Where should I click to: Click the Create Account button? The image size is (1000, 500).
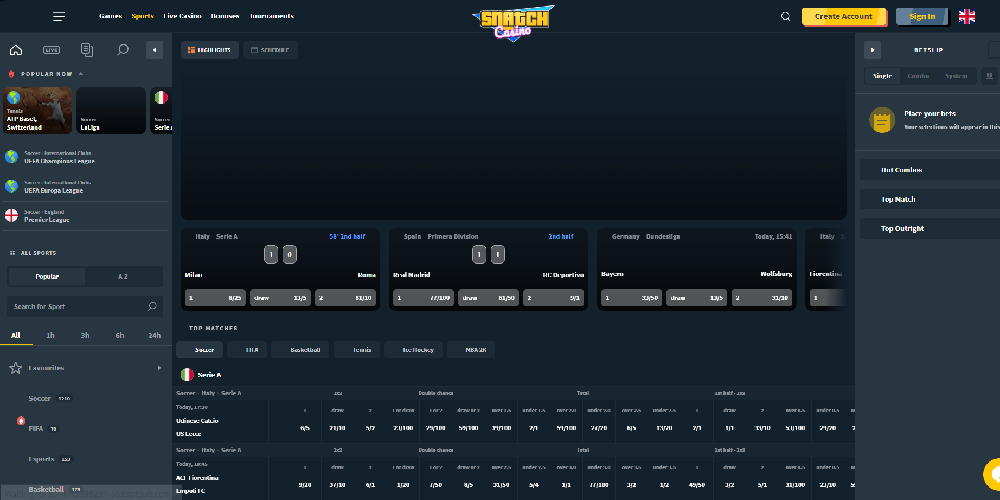pyautogui.click(x=843, y=16)
